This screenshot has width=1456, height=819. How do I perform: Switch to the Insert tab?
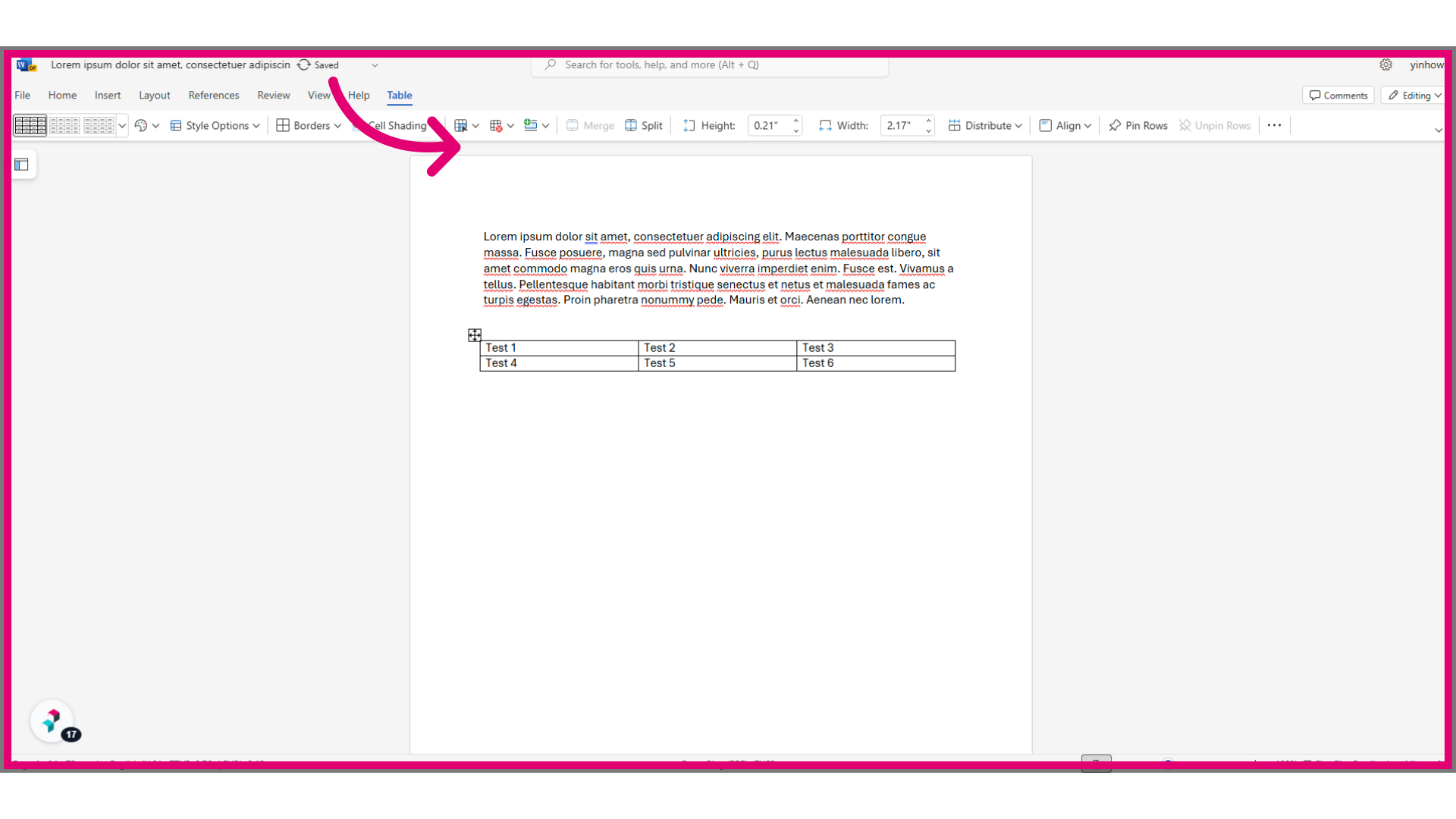pos(108,96)
